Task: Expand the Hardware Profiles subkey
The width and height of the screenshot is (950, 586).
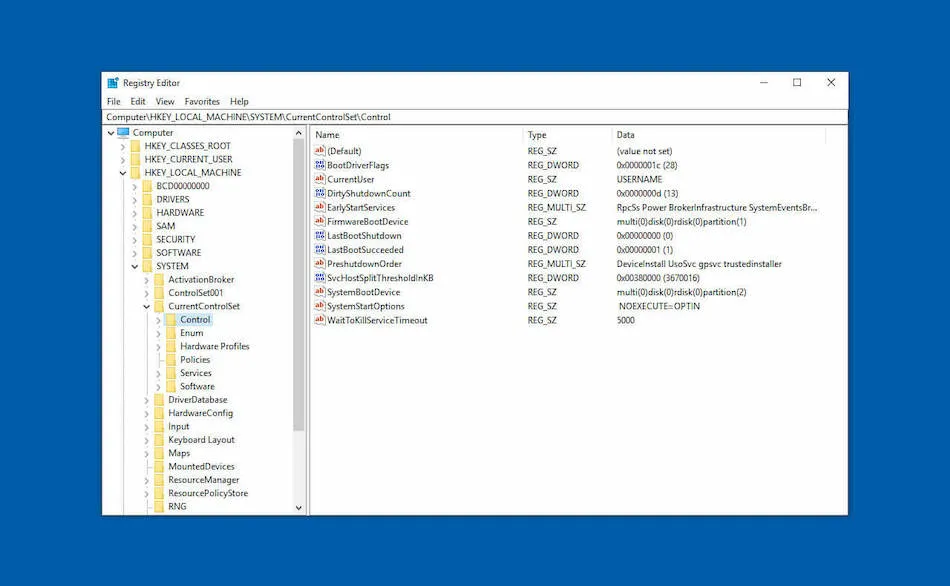Action: (158, 345)
